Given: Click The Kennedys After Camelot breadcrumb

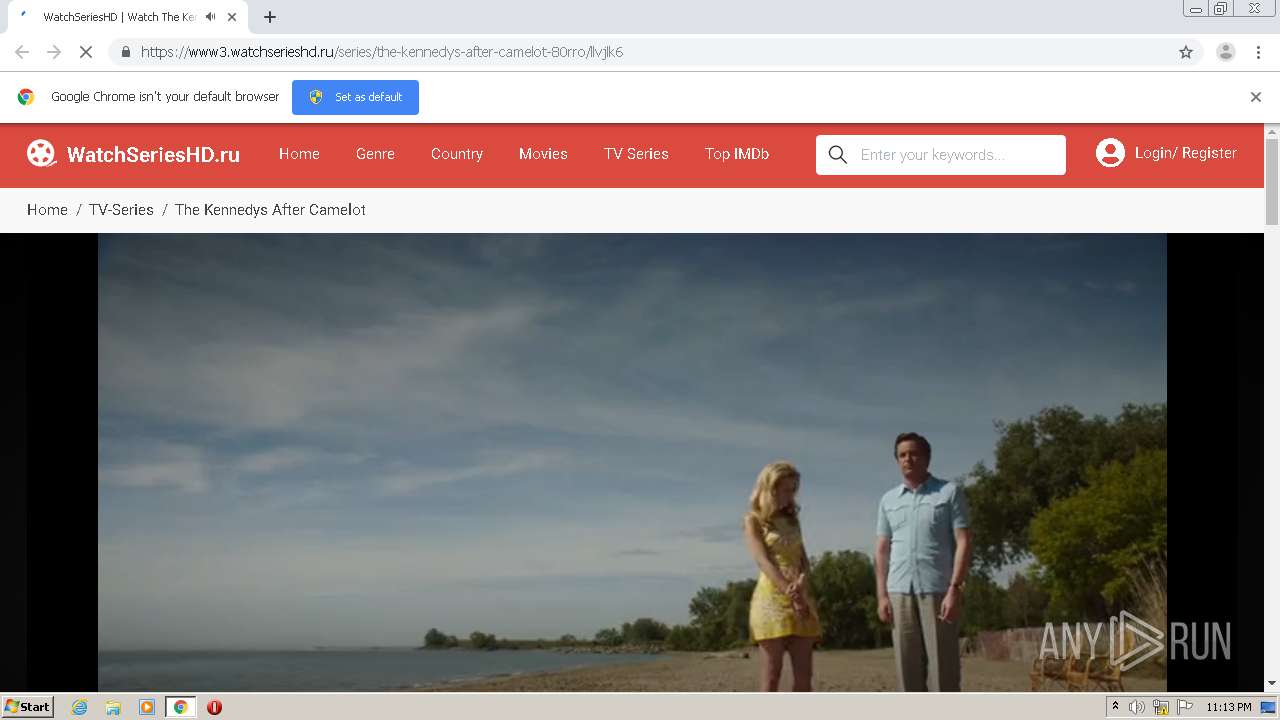Looking at the screenshot, I should pos(270,210).
